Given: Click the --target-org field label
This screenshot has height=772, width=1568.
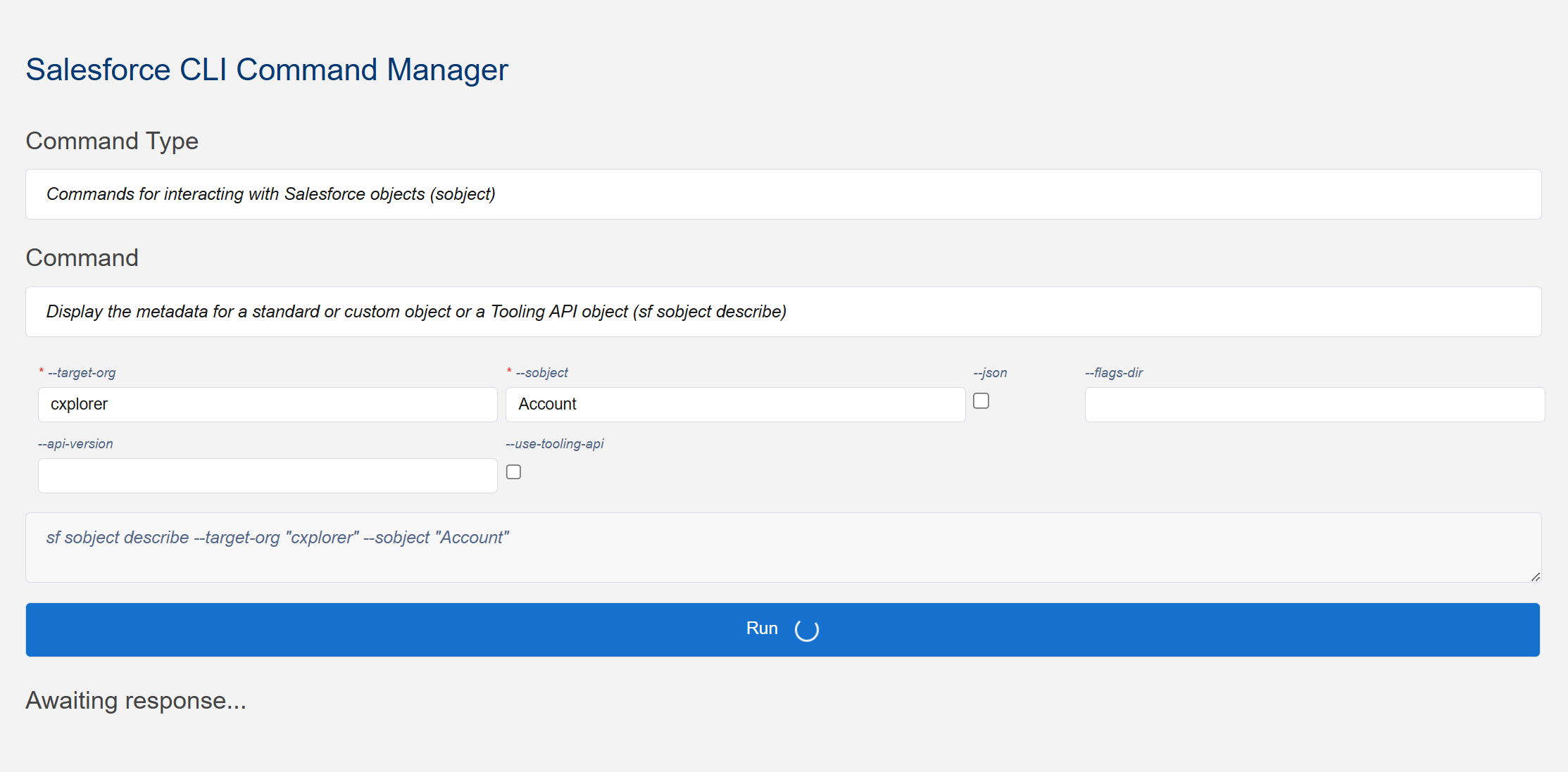Looking at the screenshot, I should tap(82, 373).
